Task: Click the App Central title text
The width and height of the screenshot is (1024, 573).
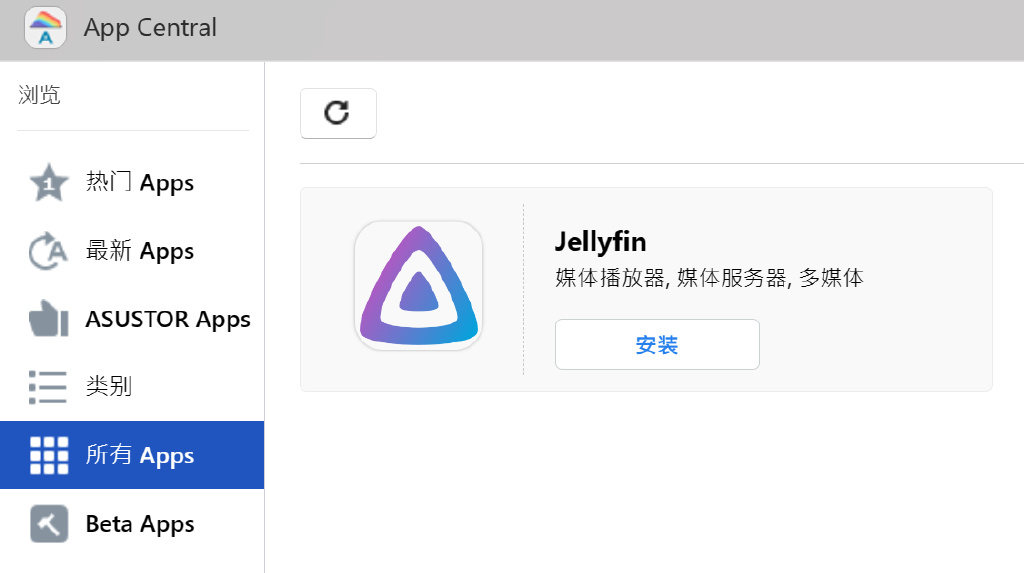Action: 150,28
